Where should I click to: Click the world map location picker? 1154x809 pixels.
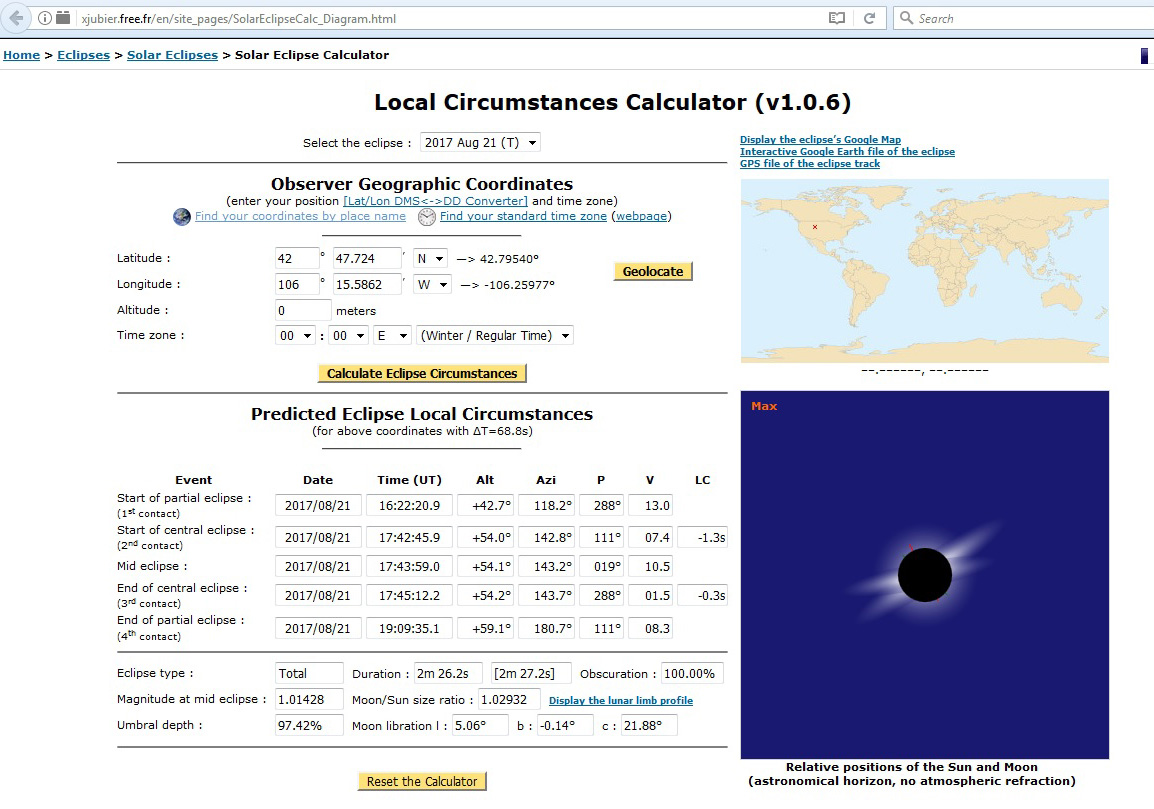click(924, 271)
